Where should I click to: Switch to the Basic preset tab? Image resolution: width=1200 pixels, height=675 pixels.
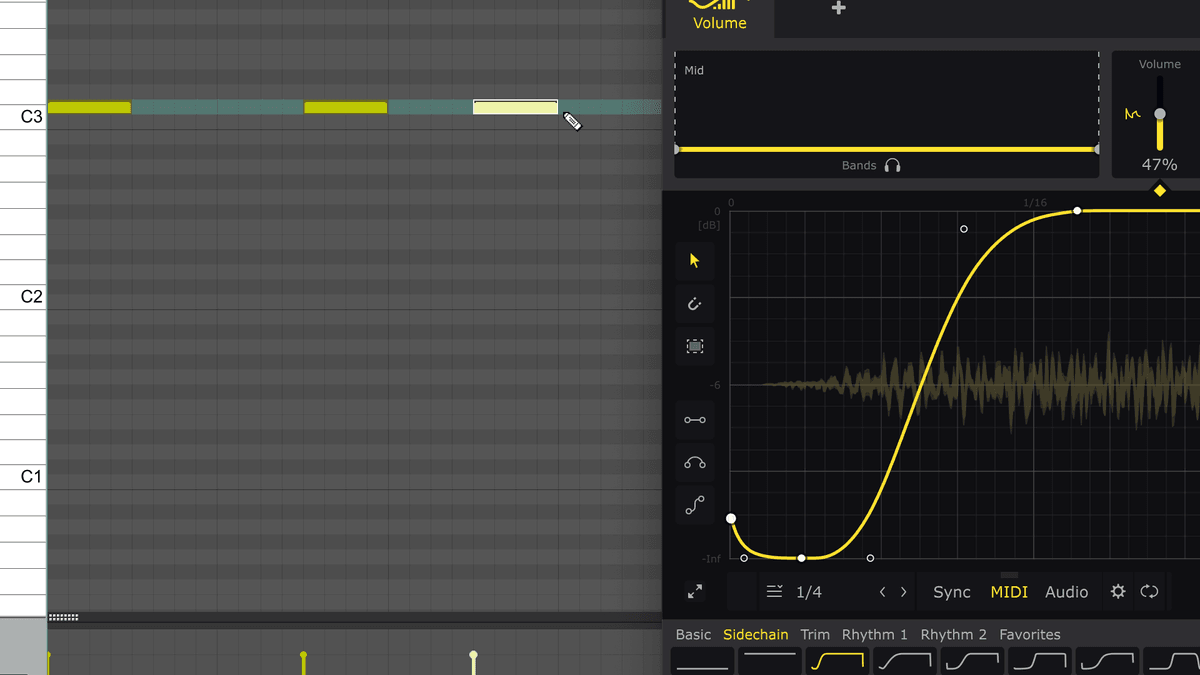pyautogui.click(x=693, y=634)
